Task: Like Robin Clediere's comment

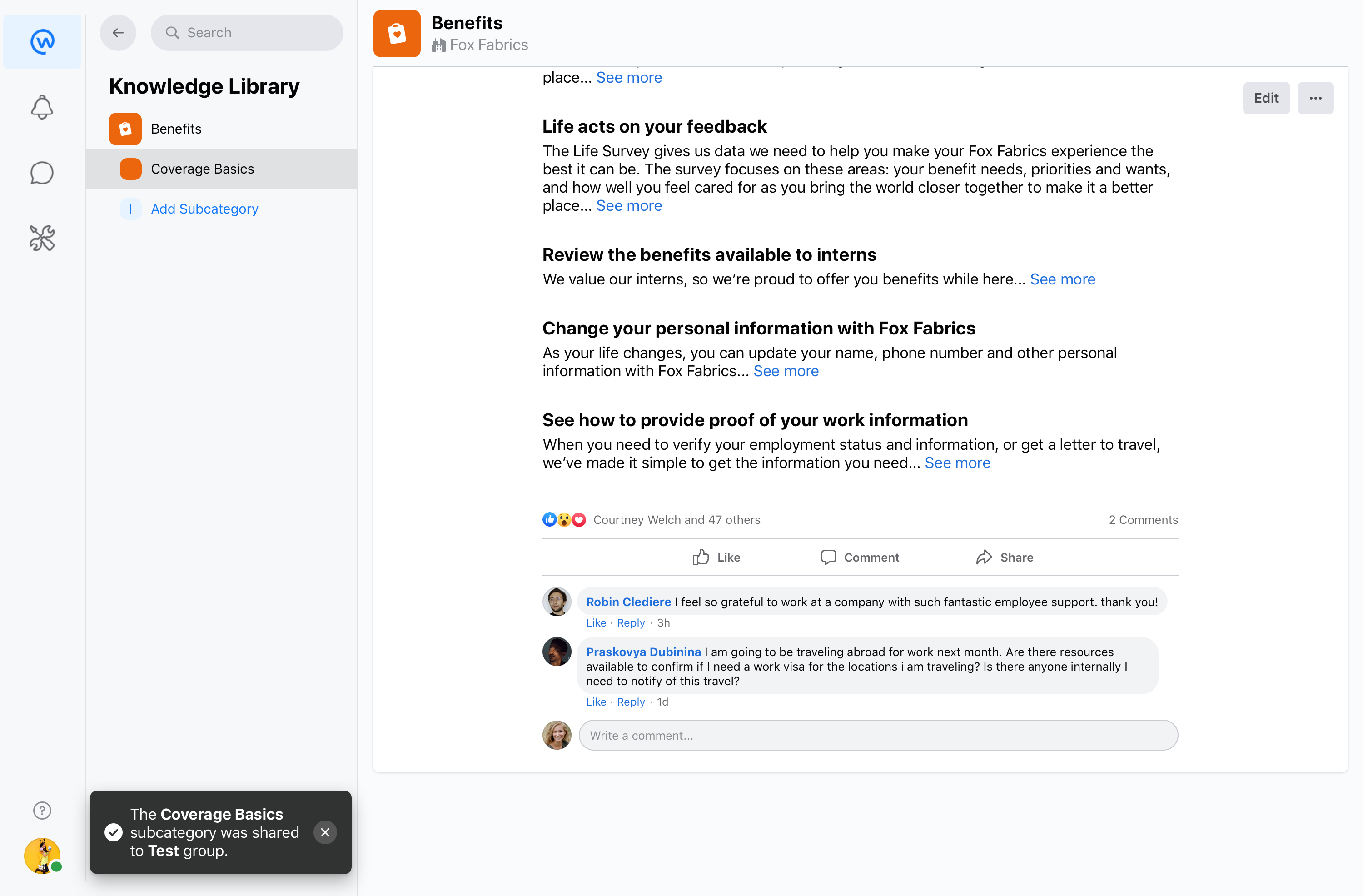Action: pos(596,623)
